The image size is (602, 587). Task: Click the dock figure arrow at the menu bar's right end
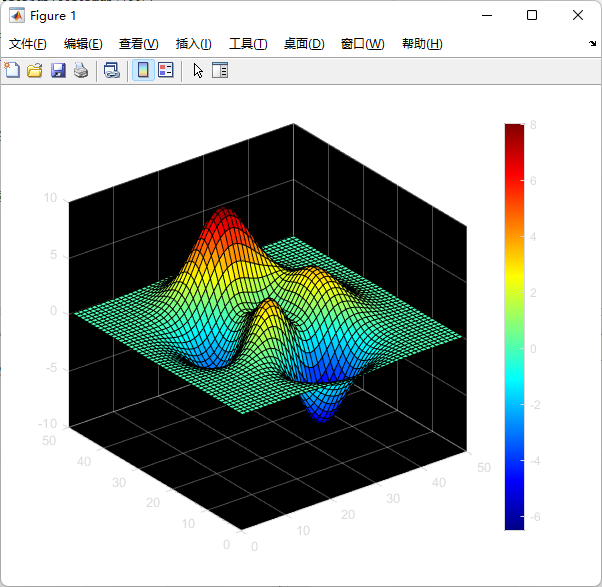(592, 43)
